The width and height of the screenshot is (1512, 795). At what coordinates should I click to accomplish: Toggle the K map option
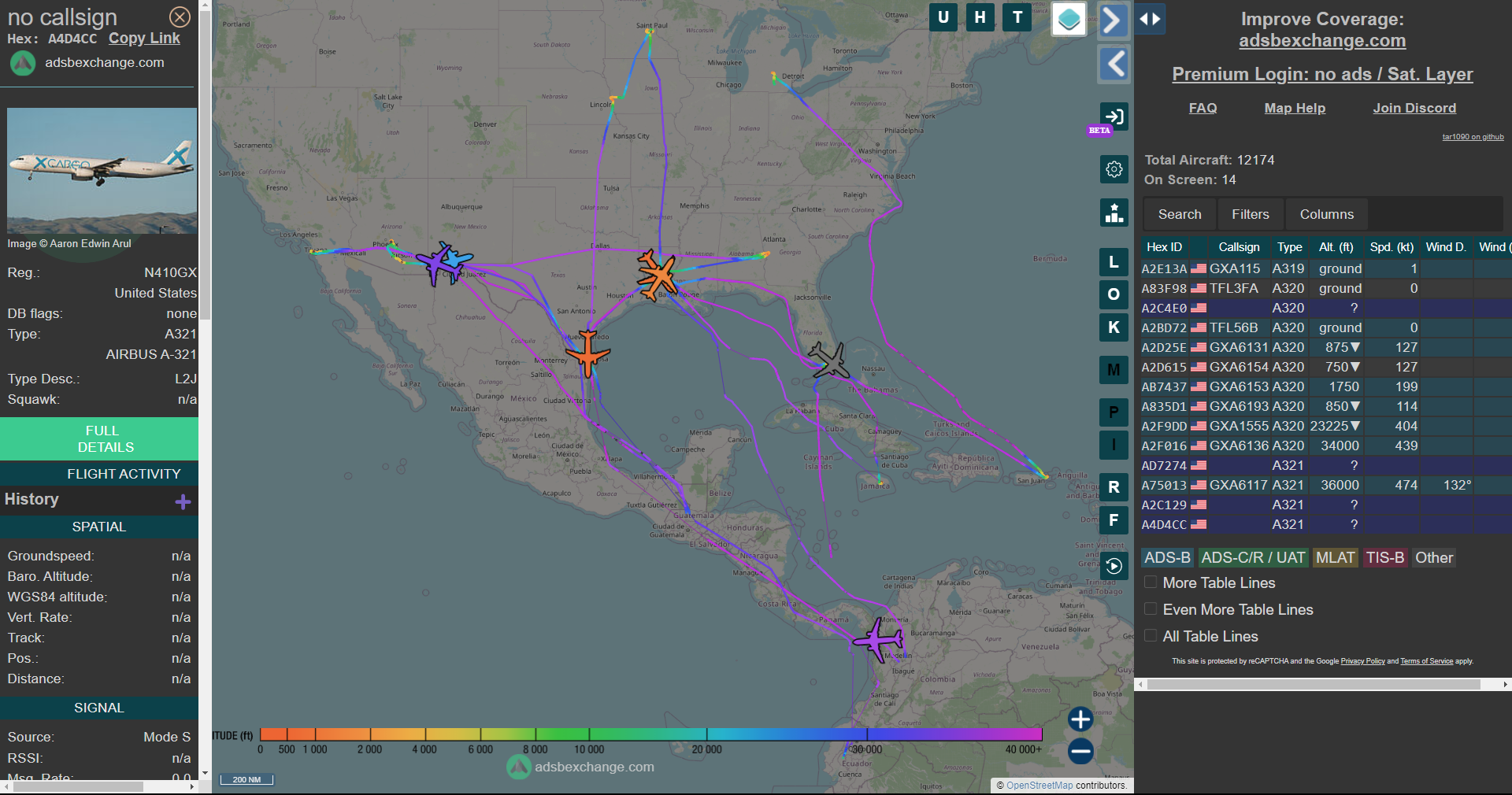point(1114,327)
